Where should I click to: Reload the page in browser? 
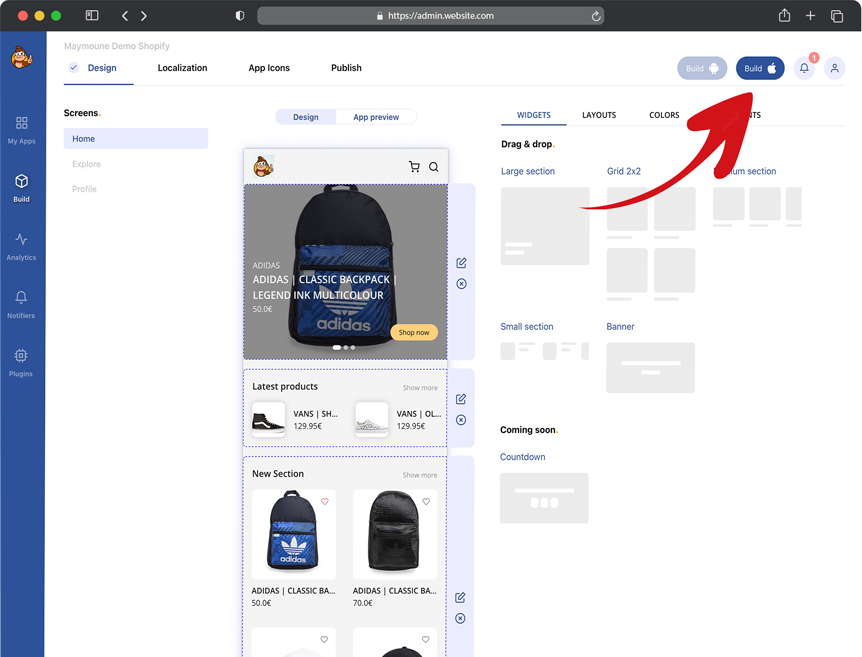coord(596,16)
